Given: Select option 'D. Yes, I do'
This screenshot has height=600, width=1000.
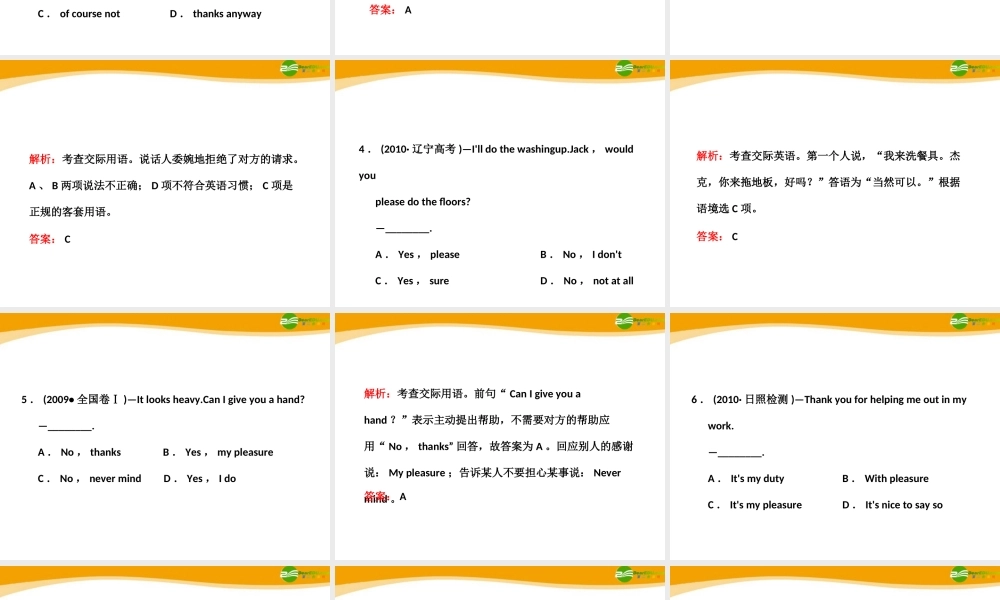Looking at the screenshot, I should [x=200, y=478].
